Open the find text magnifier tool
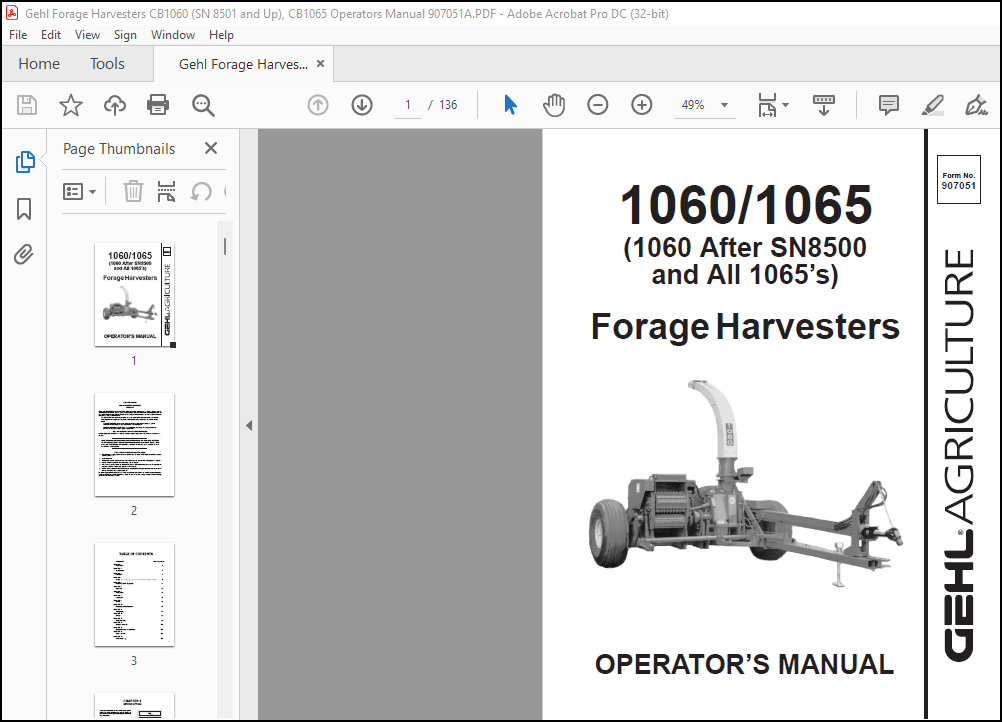This screenshot has height=722, width=1002. coord(203,105)
